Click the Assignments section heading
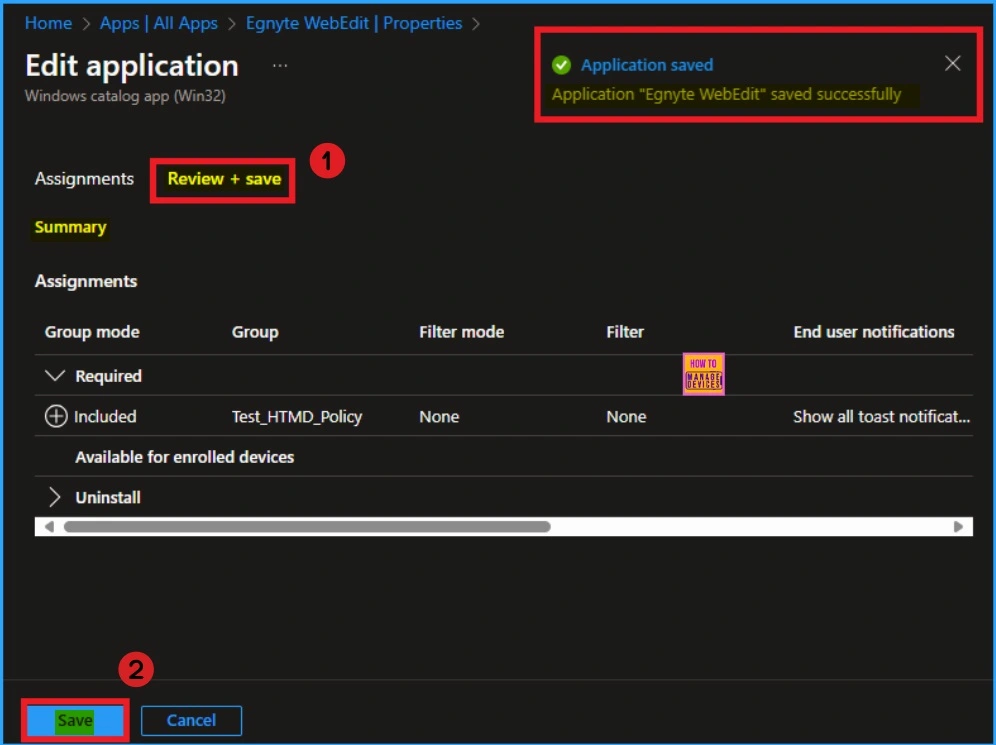Viewport: 996px width, 745px height. tap(86, 281)
